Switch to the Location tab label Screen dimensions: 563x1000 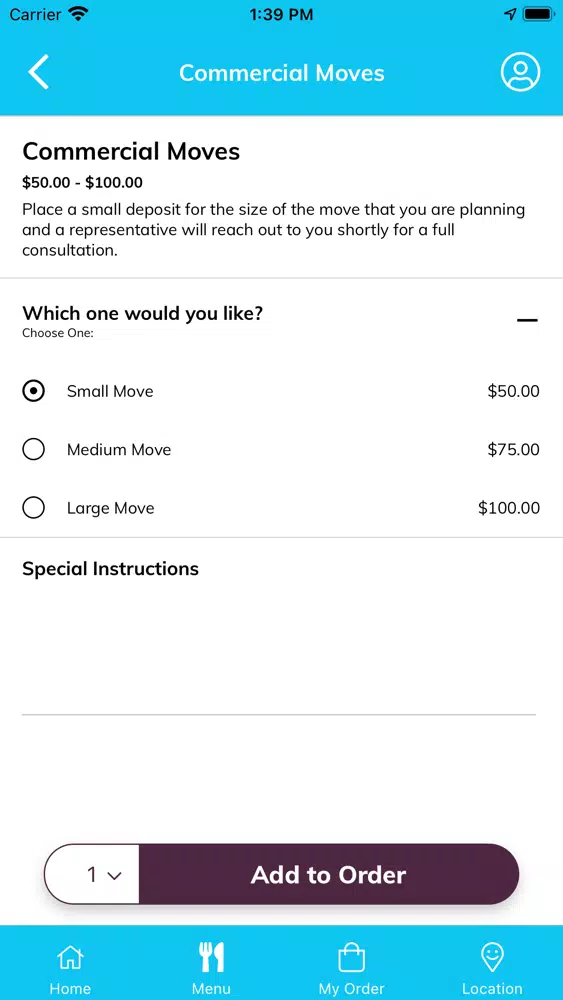(492, 989)
